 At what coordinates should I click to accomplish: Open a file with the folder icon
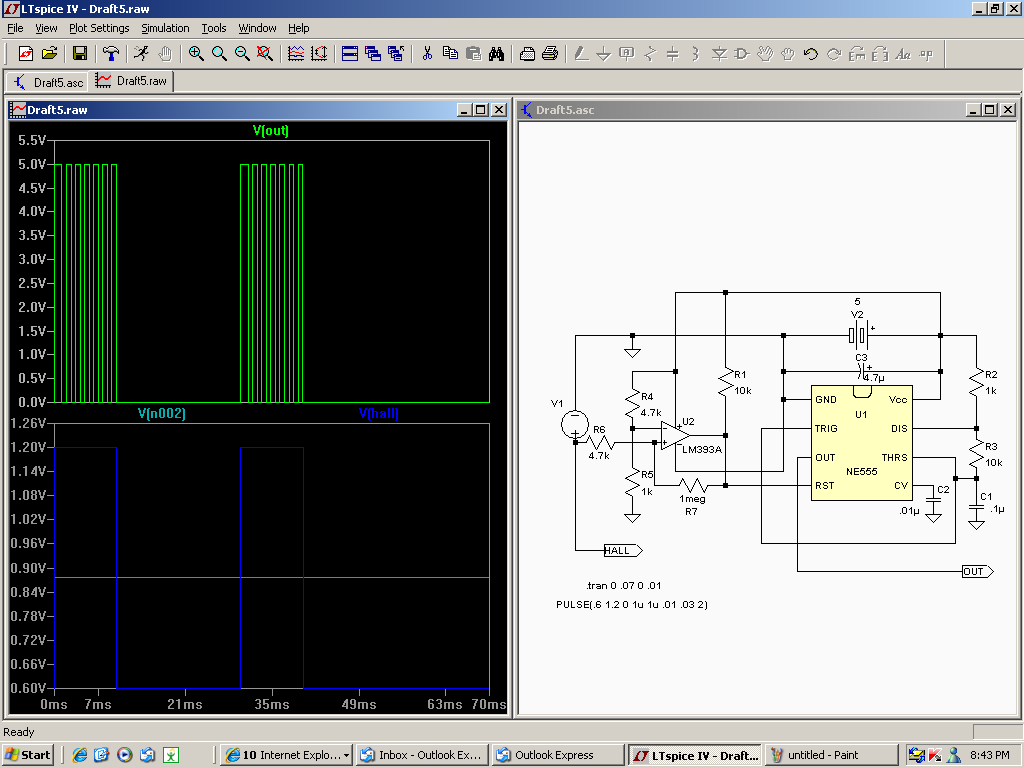[50, 54]
